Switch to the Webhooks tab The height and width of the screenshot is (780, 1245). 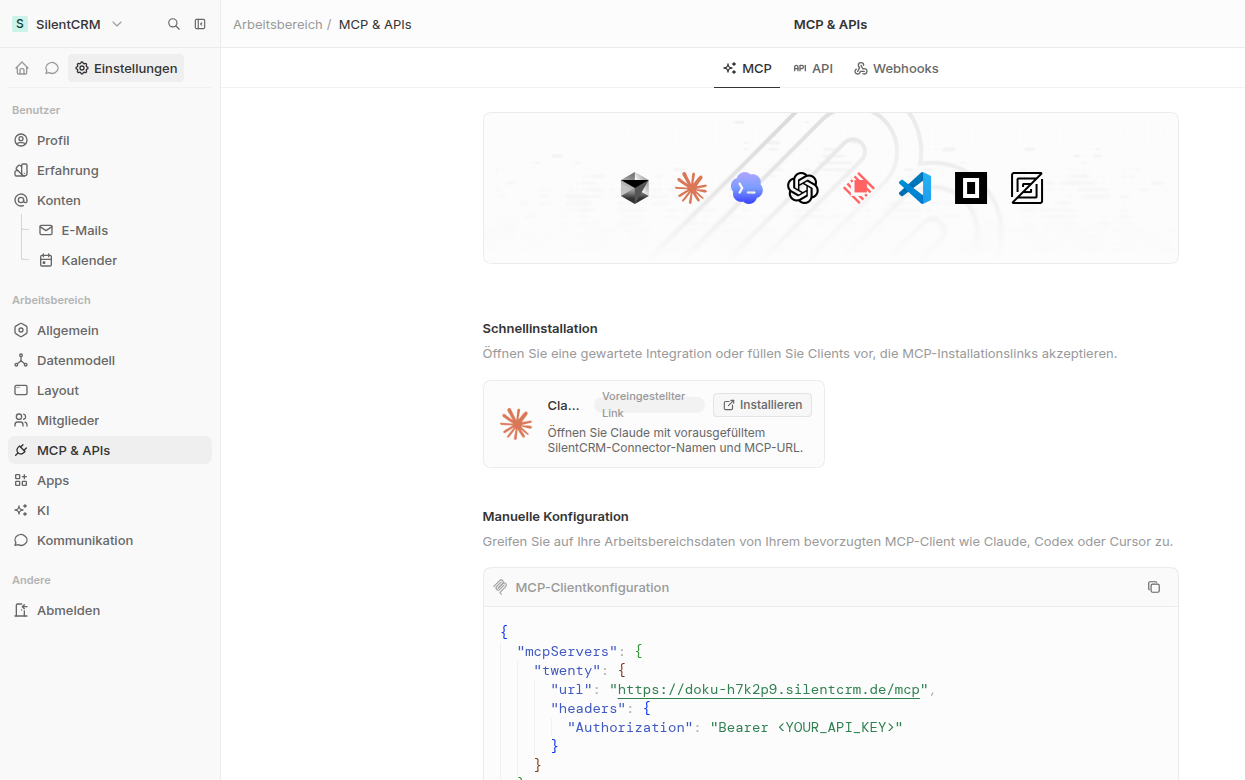point(896,68)
